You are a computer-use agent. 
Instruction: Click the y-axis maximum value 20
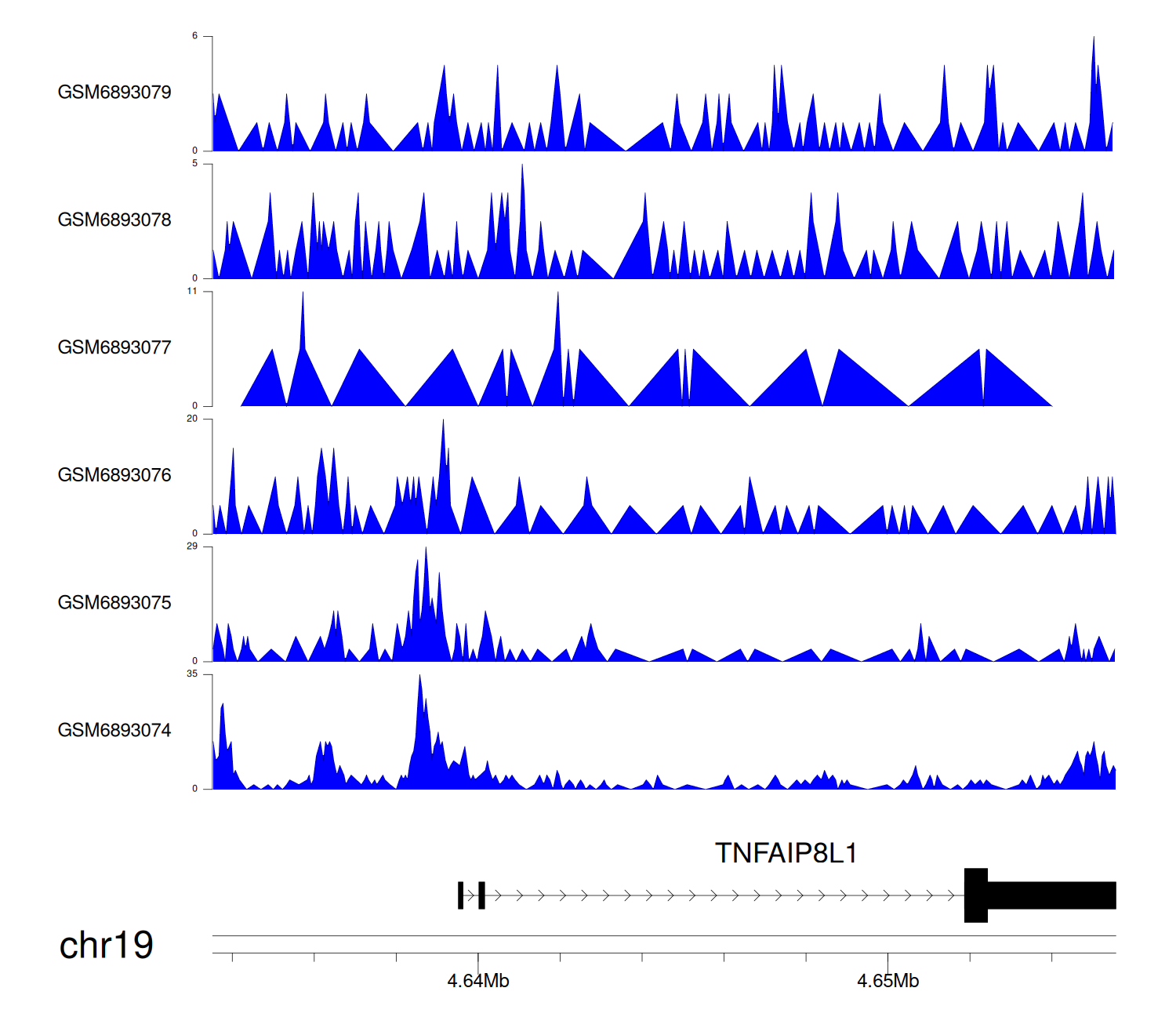(192, 419)
